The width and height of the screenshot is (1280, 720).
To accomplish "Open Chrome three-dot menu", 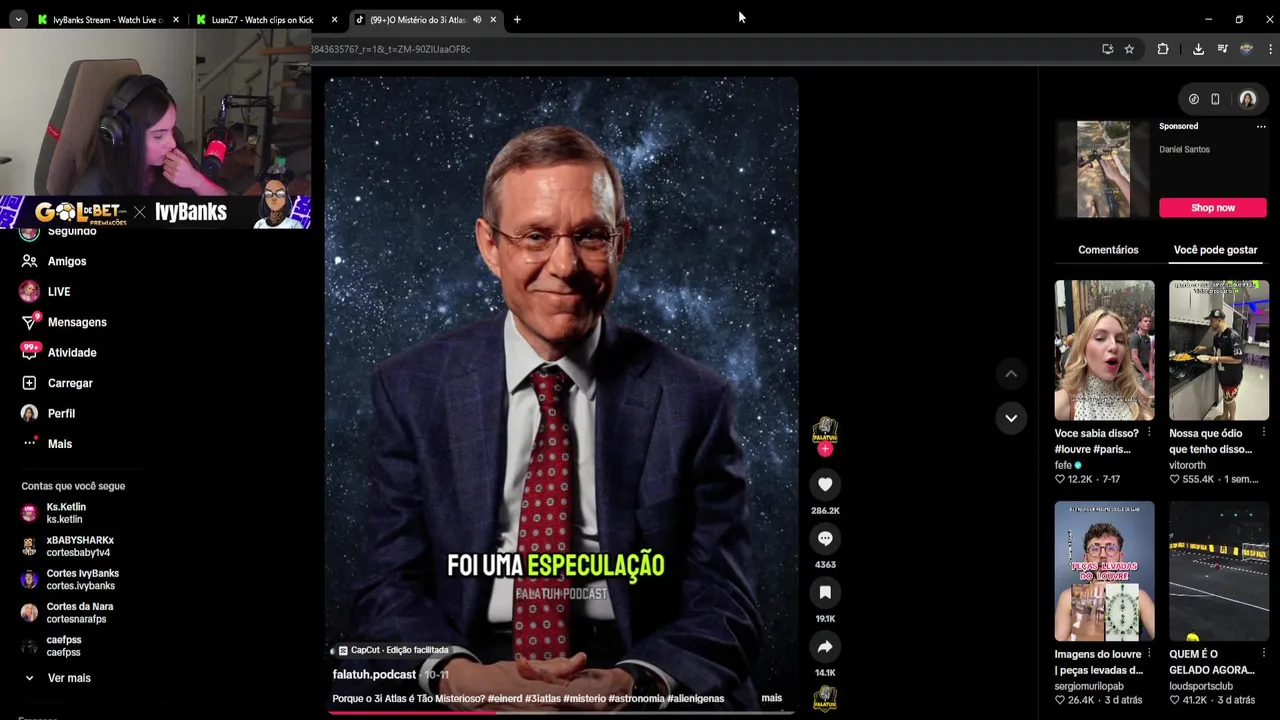I will click(x=1271, y=49).
